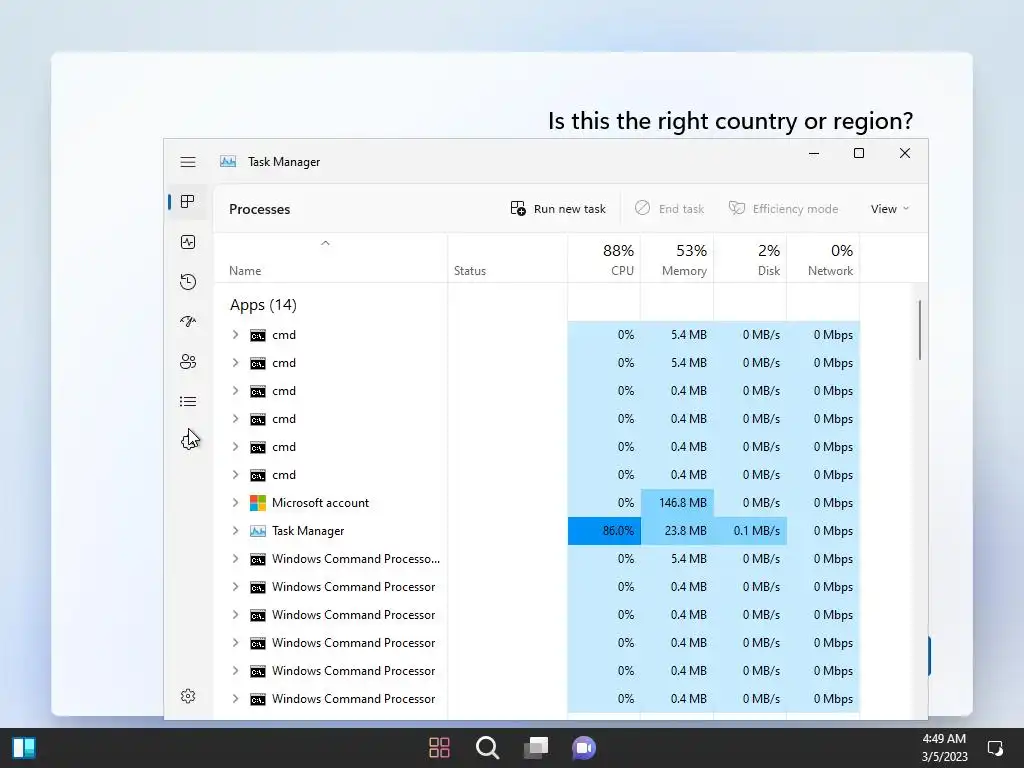Expand the last Windows Command Processor row
Screen dimensions: 1024x768
coord(235,699)
